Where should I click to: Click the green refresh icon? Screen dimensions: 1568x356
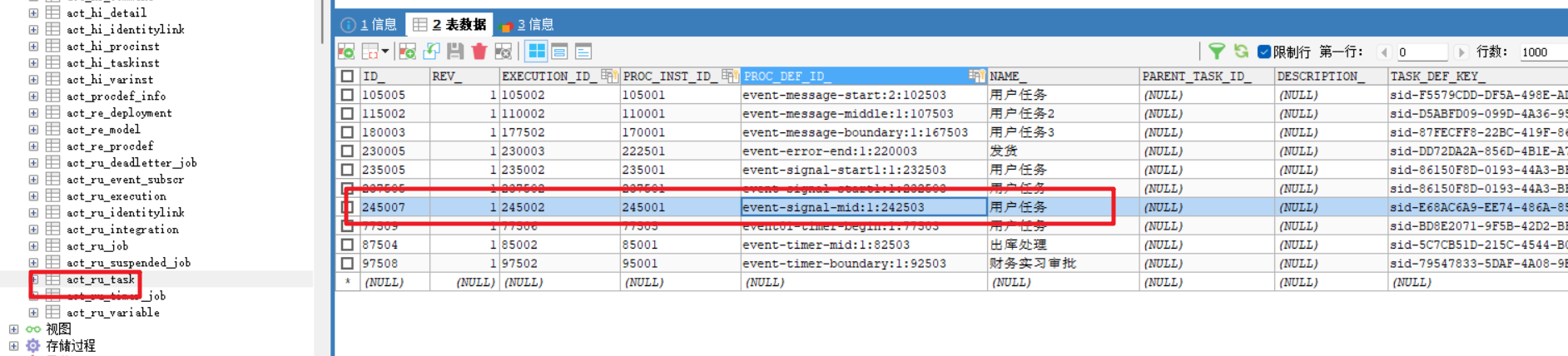pyautogui.click(x=1241, y=52)
